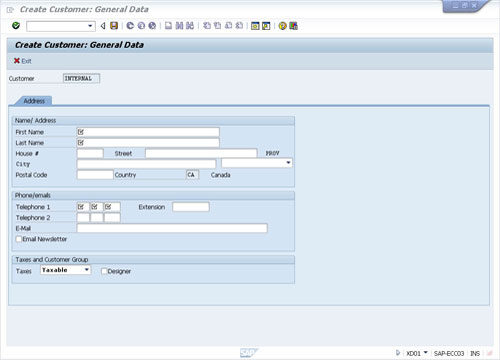Go to Previous Page icon
This screenshot has height=360, width=500.
(217, 26)
